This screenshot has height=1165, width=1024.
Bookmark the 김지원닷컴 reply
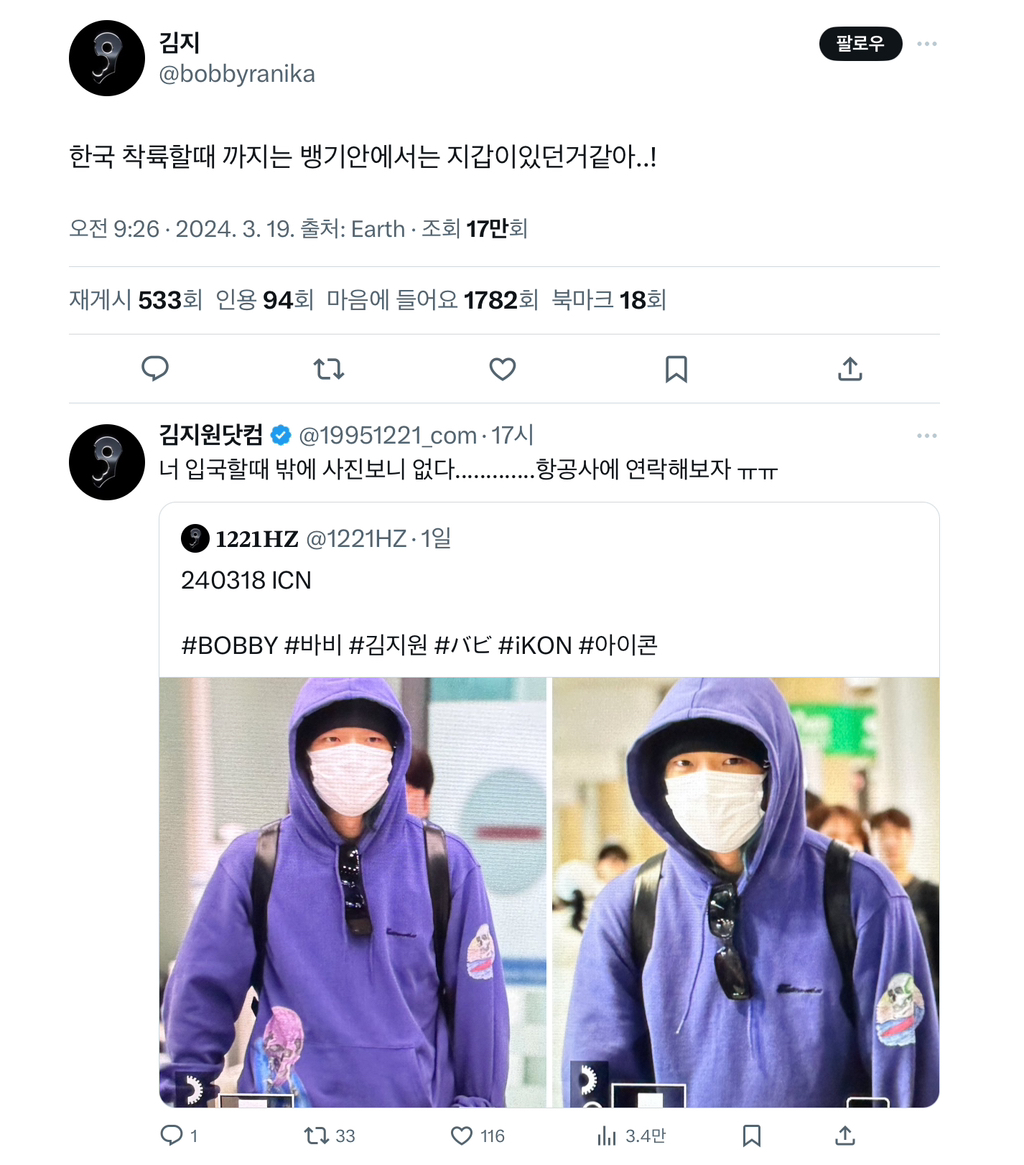[751, 1135]
